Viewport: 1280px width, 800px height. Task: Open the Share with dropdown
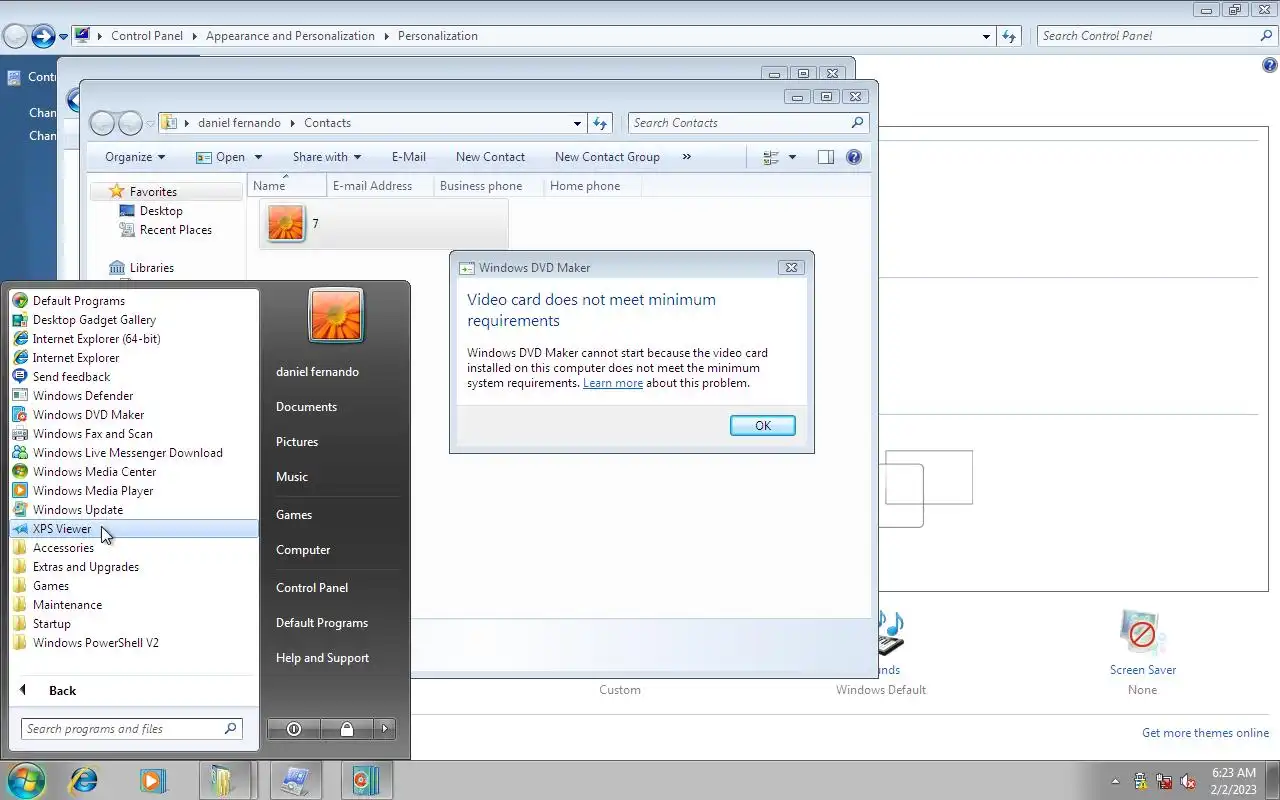tap(327, 157)
